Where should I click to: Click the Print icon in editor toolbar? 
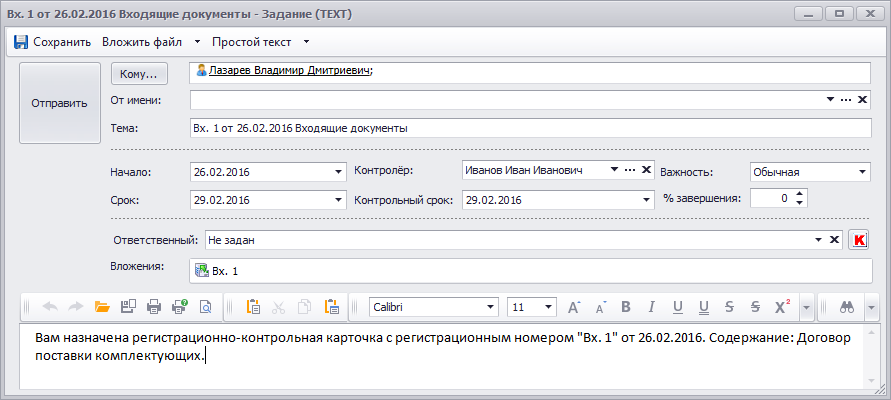pos(154,307)
